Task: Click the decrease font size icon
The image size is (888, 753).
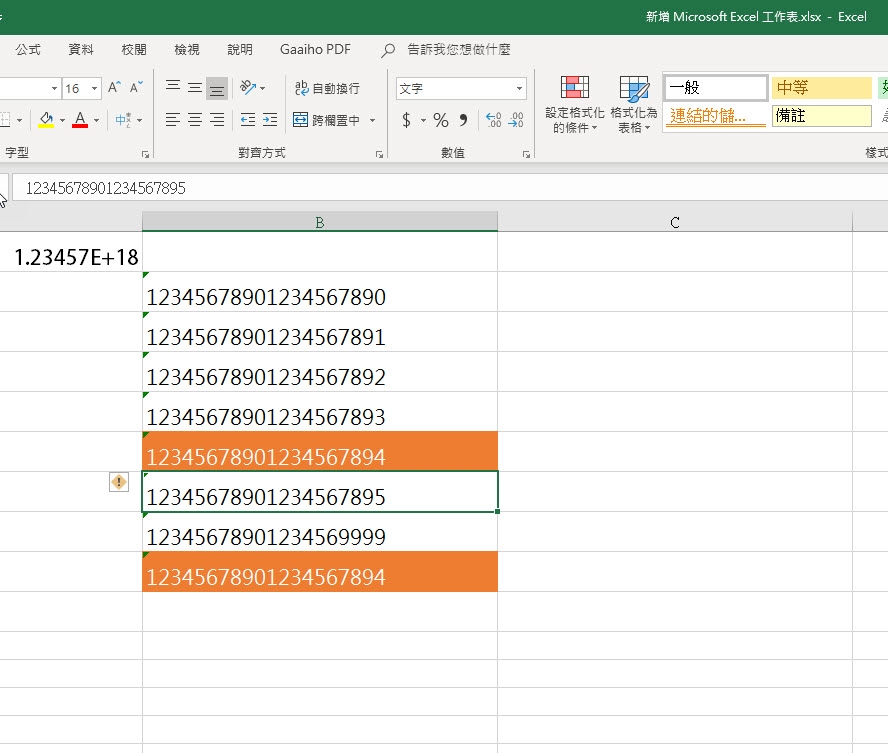Action: pyautogui.click(x=137, y=88)
